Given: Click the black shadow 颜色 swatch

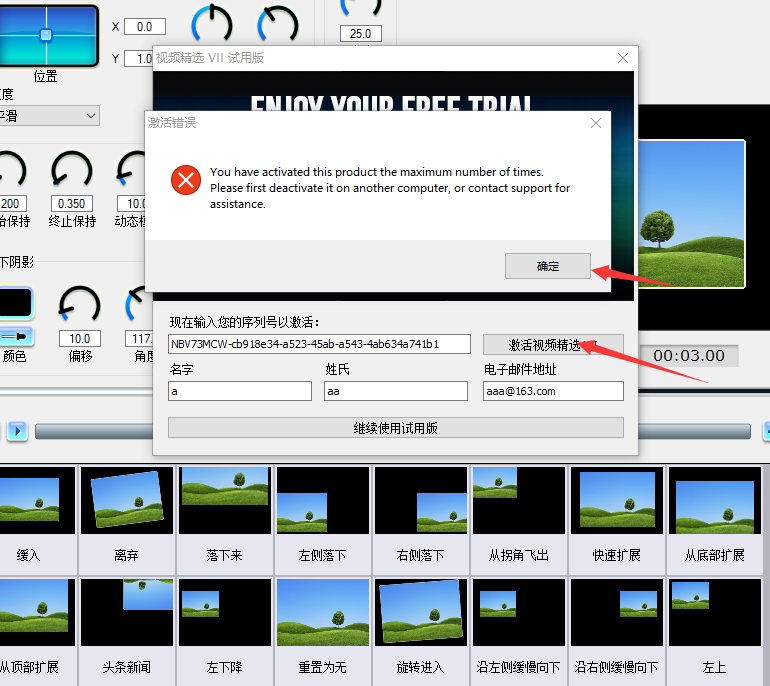Looking at the screenshot, I should (x=15, y=303).
